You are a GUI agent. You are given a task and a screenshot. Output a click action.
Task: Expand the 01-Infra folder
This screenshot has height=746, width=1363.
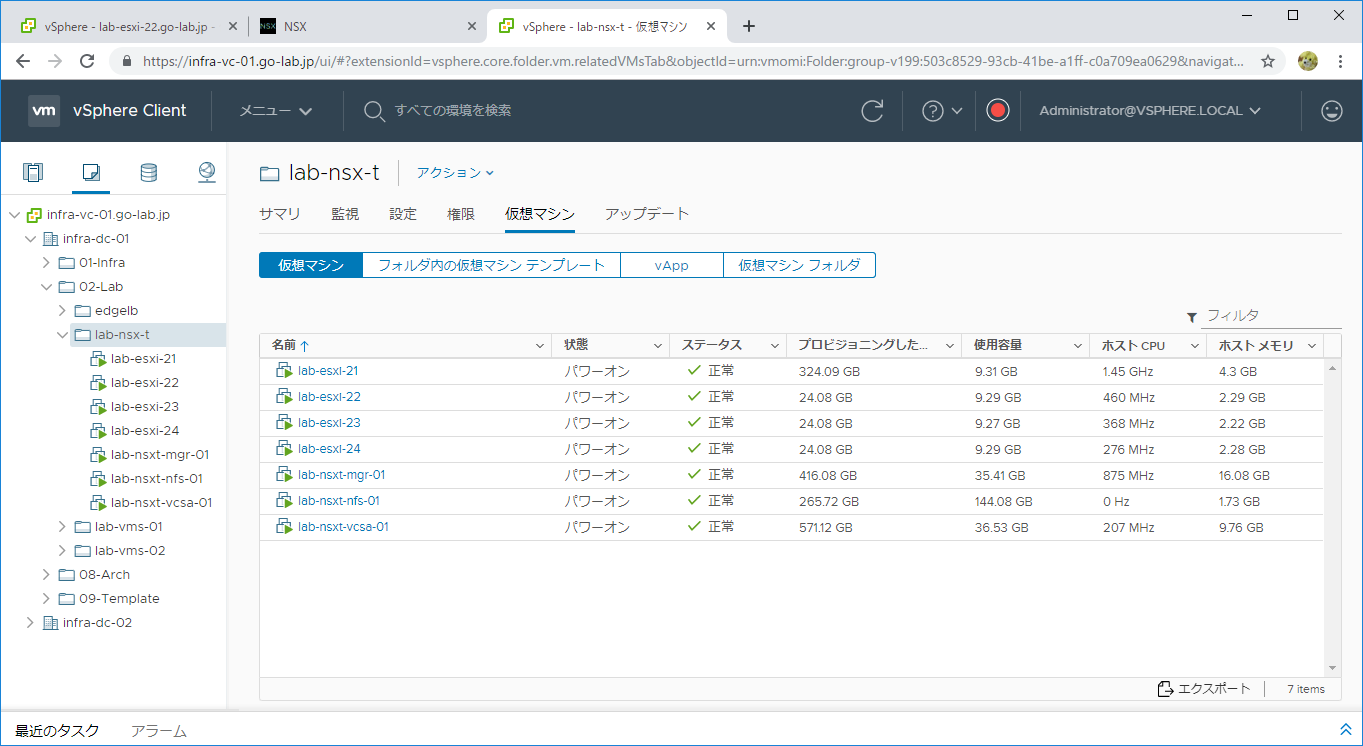[x=46, y=263]
